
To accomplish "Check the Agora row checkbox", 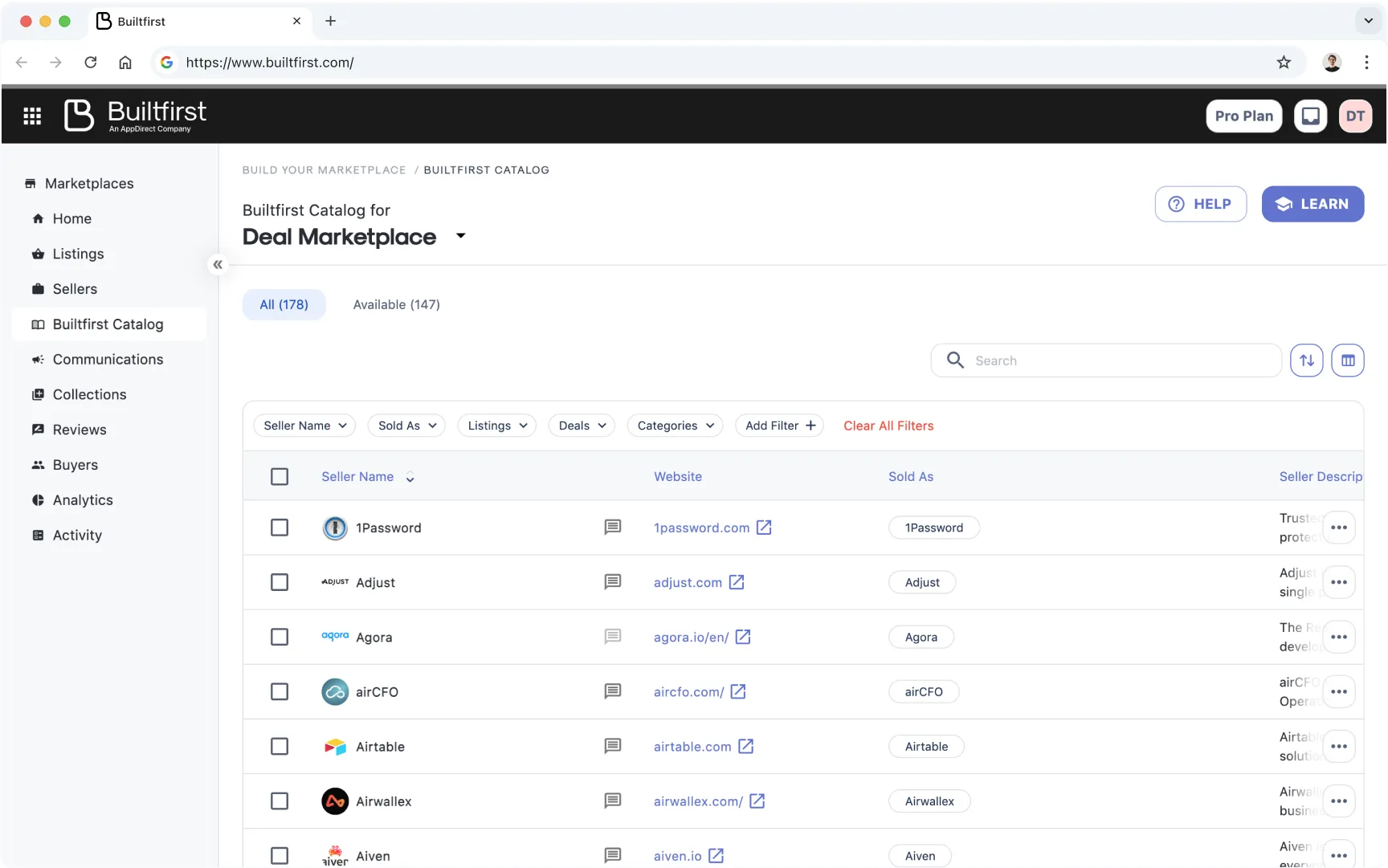I will [280, 637].
